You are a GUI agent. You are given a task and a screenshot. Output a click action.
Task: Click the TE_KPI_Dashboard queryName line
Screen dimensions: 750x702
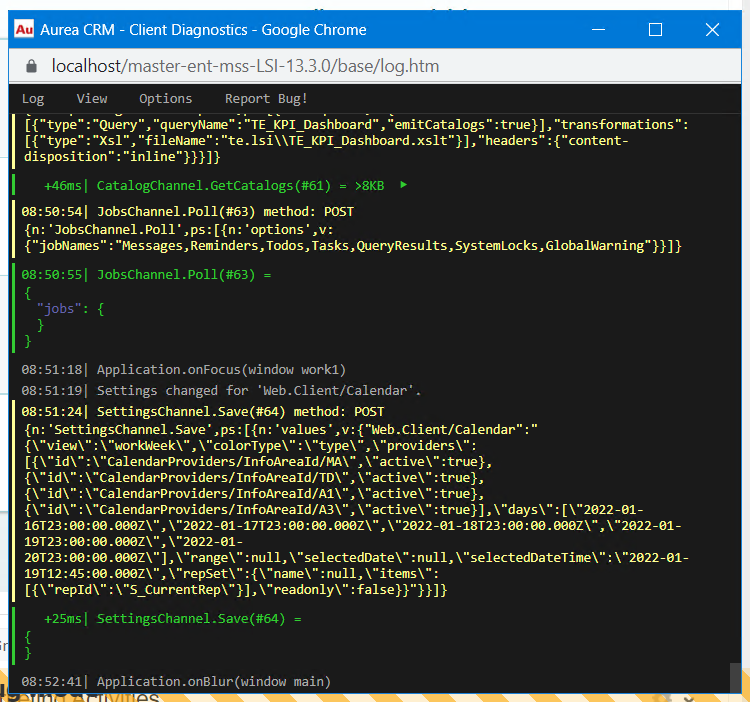[x=356, y=125]
